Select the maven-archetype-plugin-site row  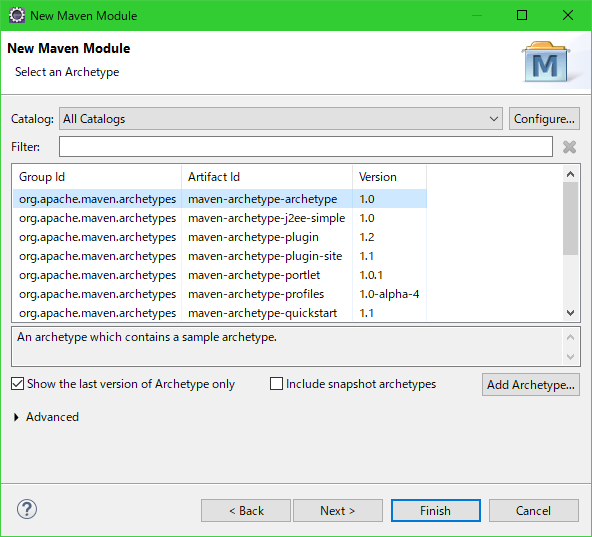tap(220, 256)
